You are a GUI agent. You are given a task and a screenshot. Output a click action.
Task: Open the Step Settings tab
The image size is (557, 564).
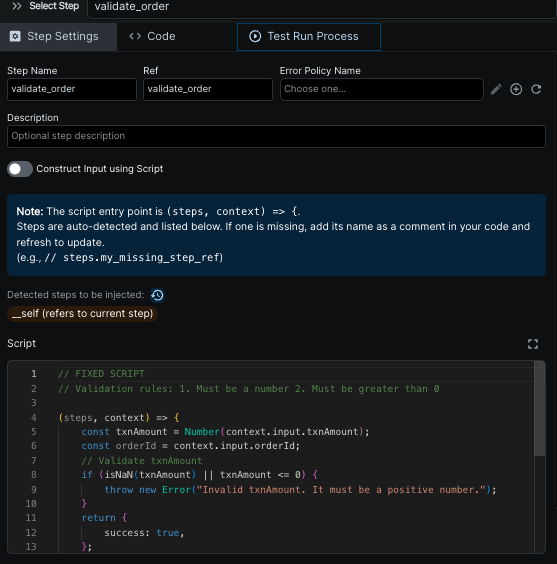[x=58, y=37]
